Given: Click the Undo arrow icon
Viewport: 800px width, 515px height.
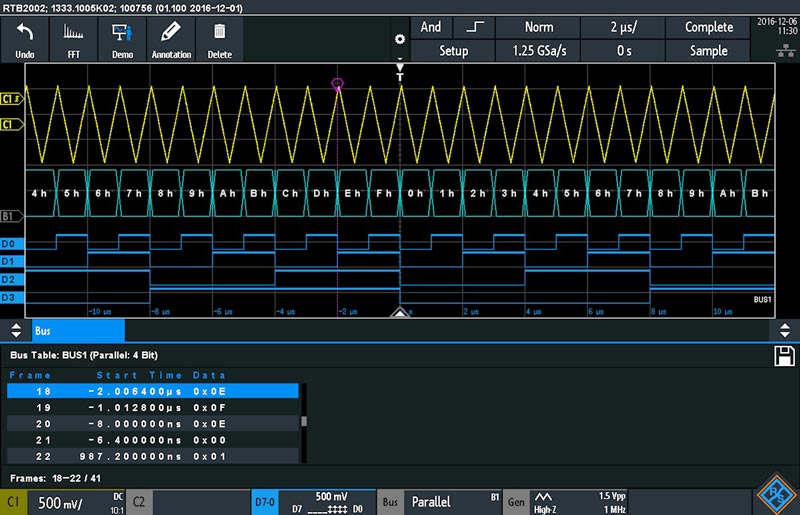Looking at the screenshot, I should pos(24,33).
